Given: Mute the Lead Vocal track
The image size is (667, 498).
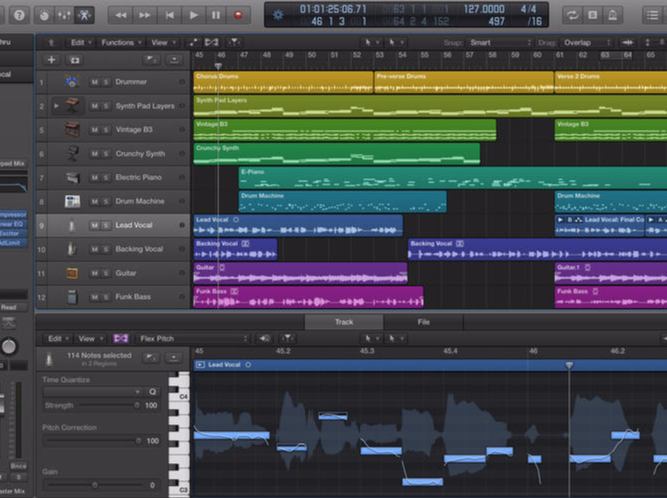Looking at the screenshot, I should click(x=94, y=226).
